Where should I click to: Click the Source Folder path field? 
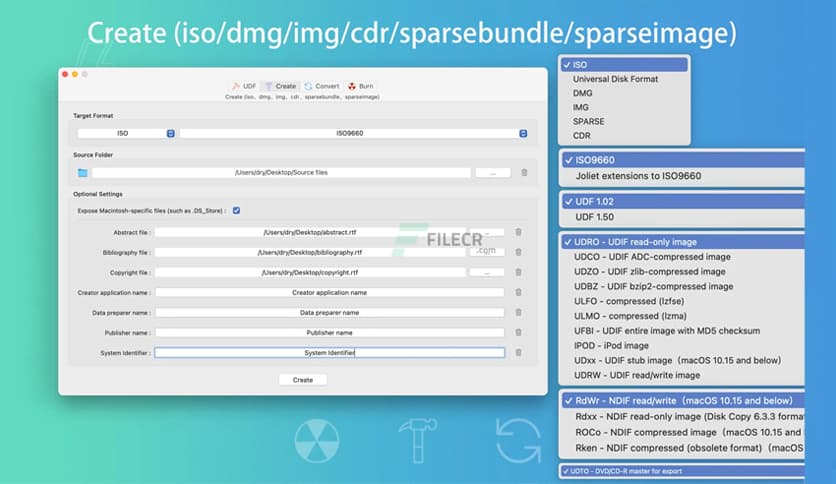281,173
